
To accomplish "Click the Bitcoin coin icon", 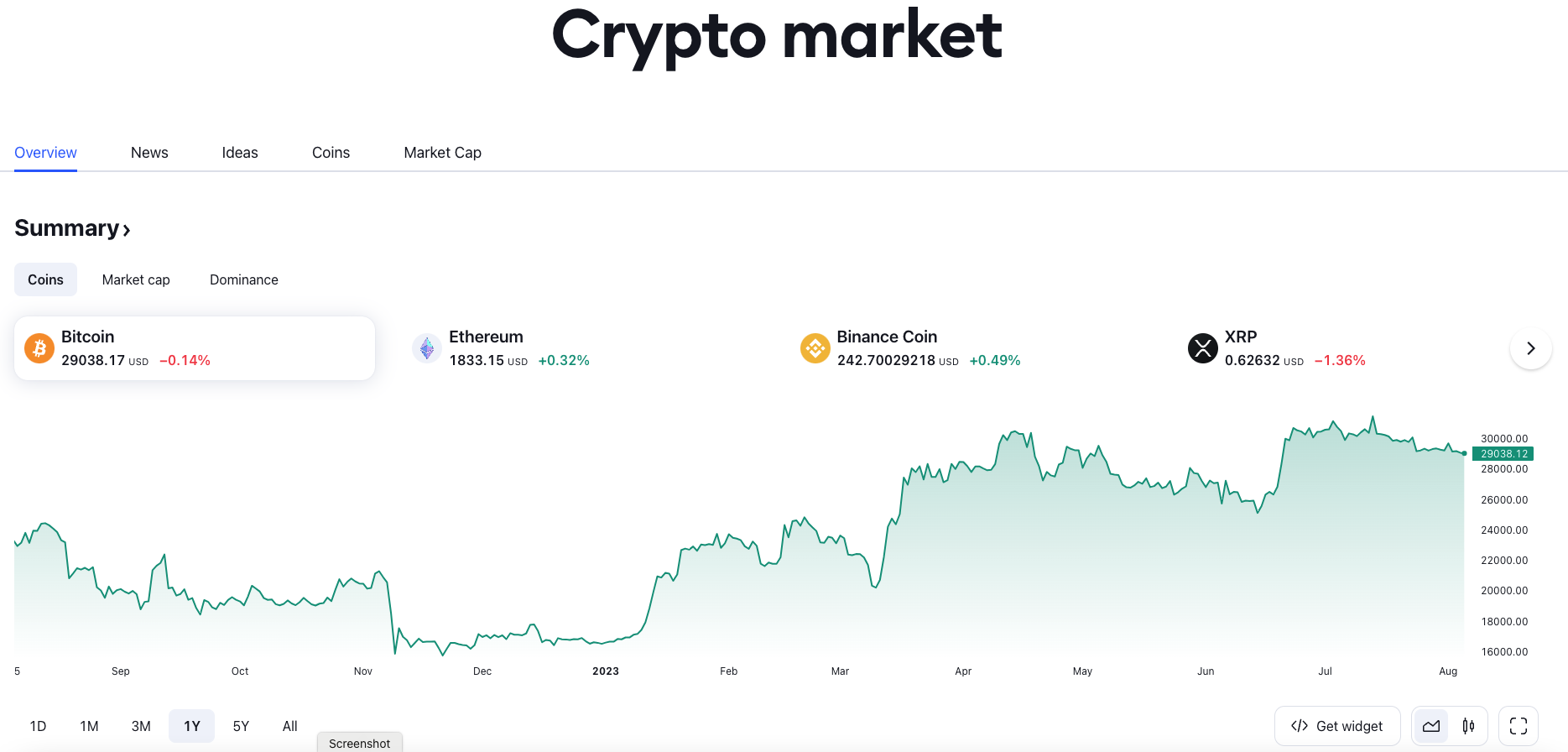I will tap(39, 347).
